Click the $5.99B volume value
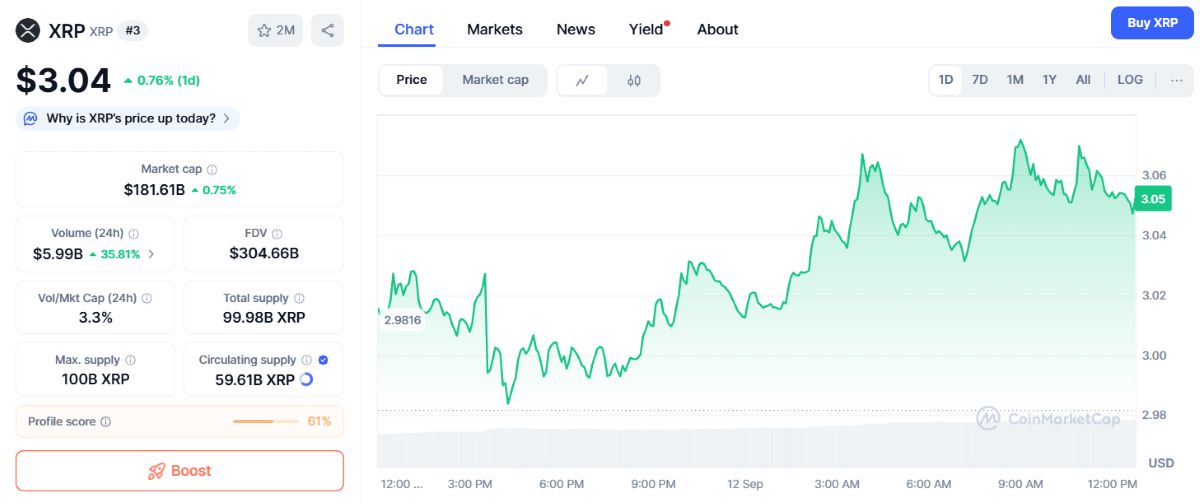The image size is (1200, 503). [x=58, y=254]
